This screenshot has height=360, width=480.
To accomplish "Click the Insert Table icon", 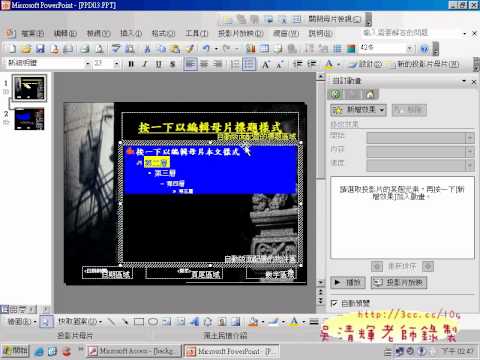I will pos(264,49).
